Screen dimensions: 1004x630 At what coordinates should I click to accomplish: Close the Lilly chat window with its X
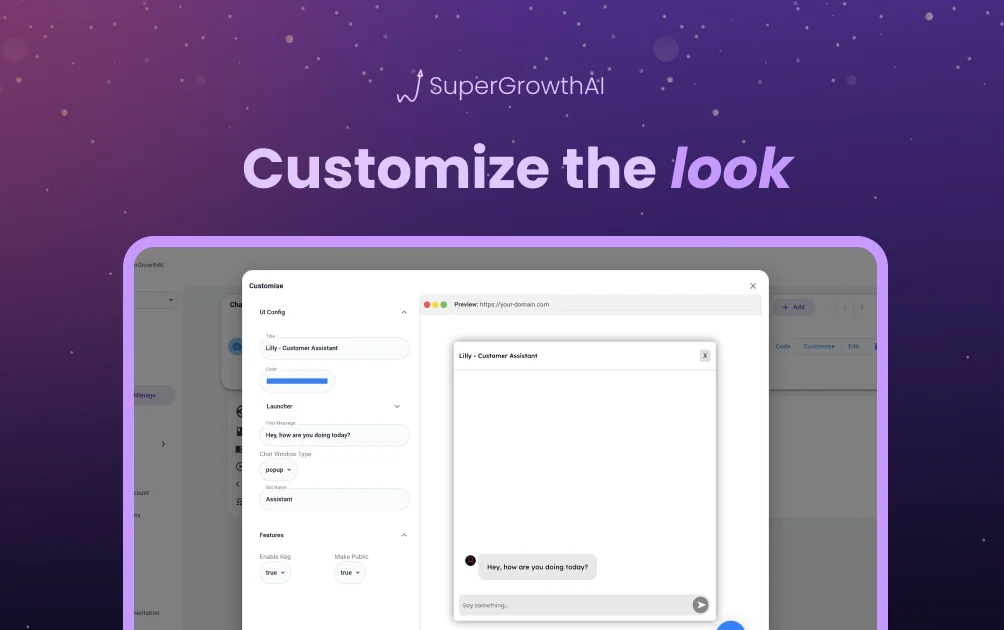(x=704, y=355)
